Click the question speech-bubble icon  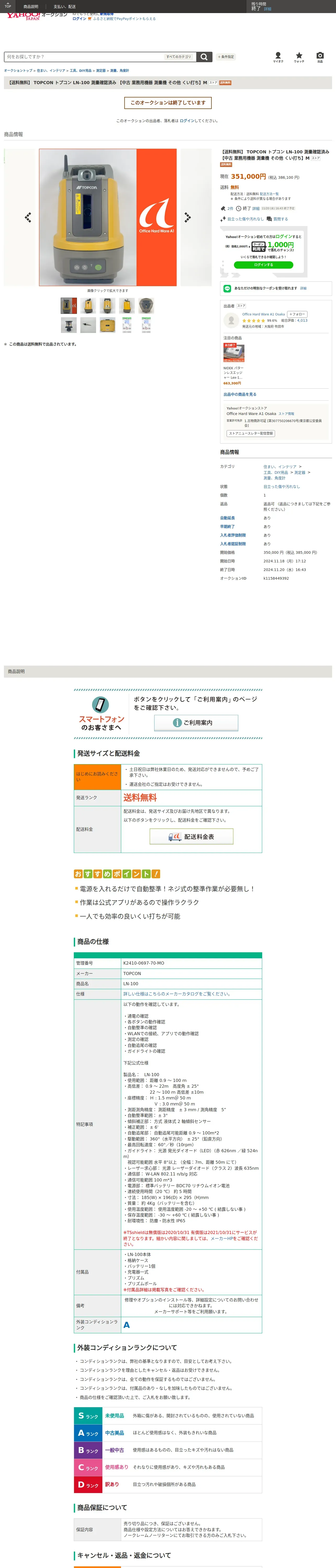pyautogui.click(x=269, y=219)
